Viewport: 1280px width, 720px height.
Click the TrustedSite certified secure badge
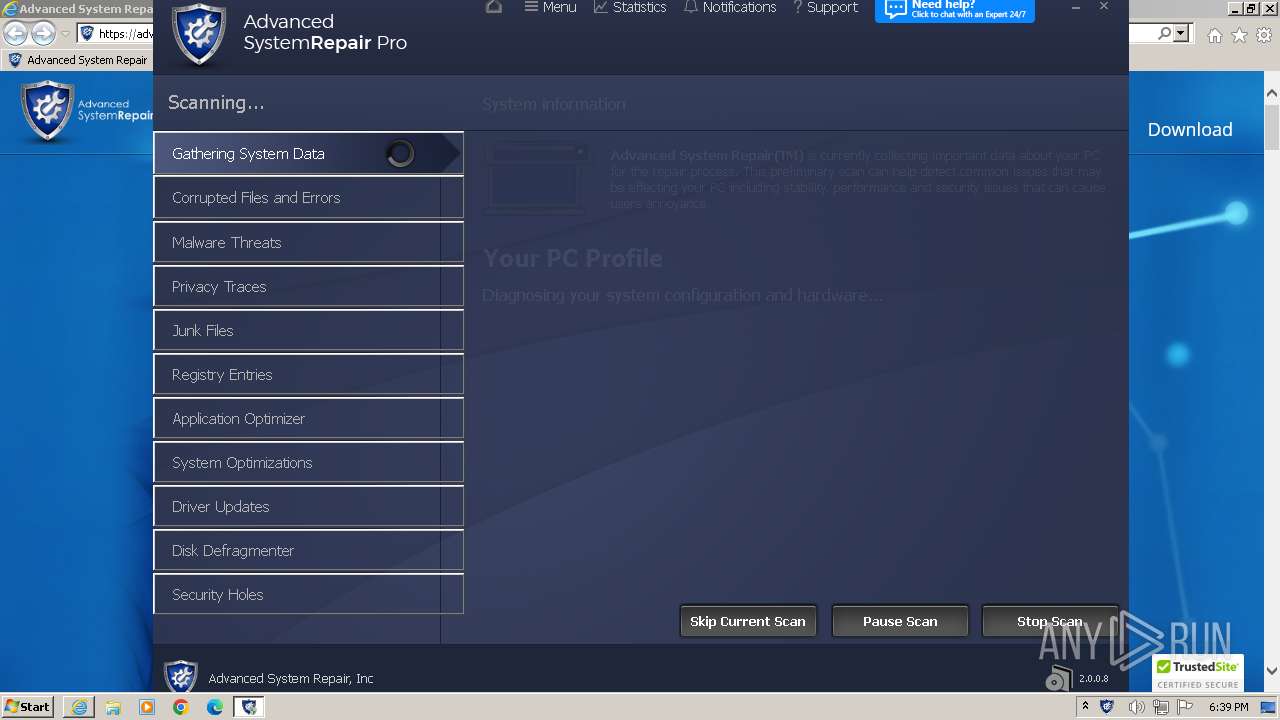coord(1197,674)
